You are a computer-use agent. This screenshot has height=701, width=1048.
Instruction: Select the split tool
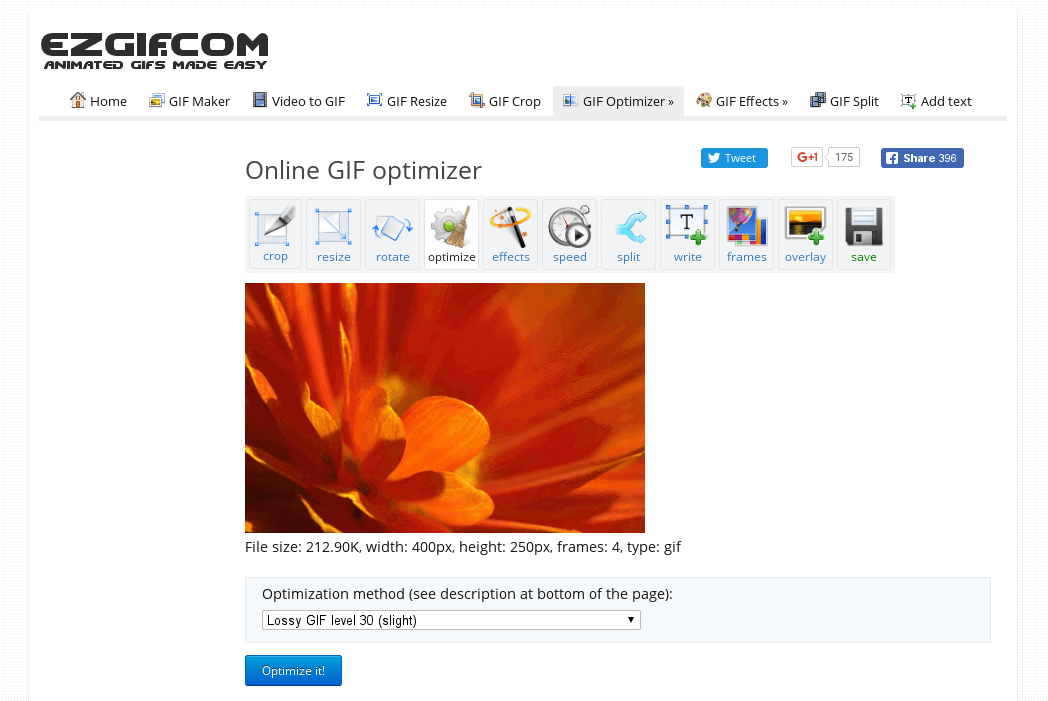pos(628,233)
